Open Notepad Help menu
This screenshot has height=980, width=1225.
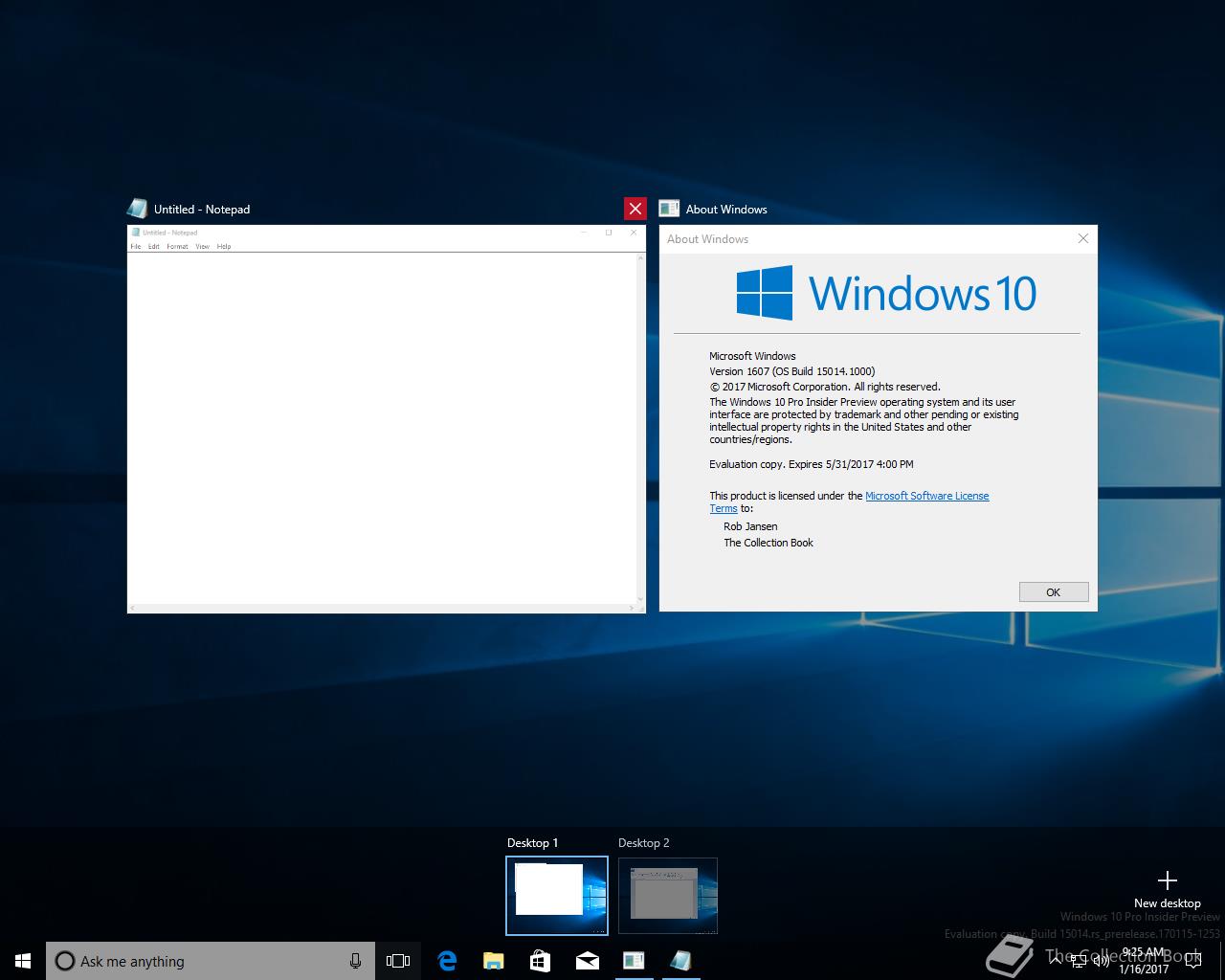pos(224,246)
